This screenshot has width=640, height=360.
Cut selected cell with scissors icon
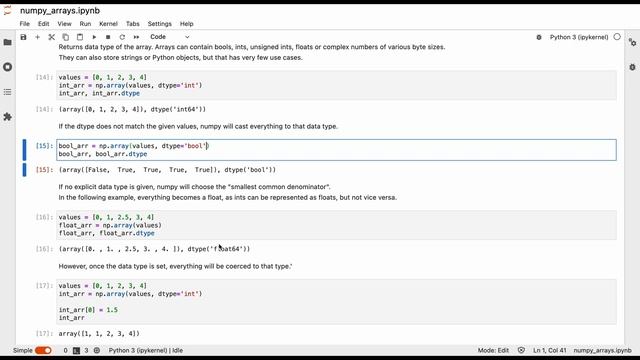tap(51, 37)
